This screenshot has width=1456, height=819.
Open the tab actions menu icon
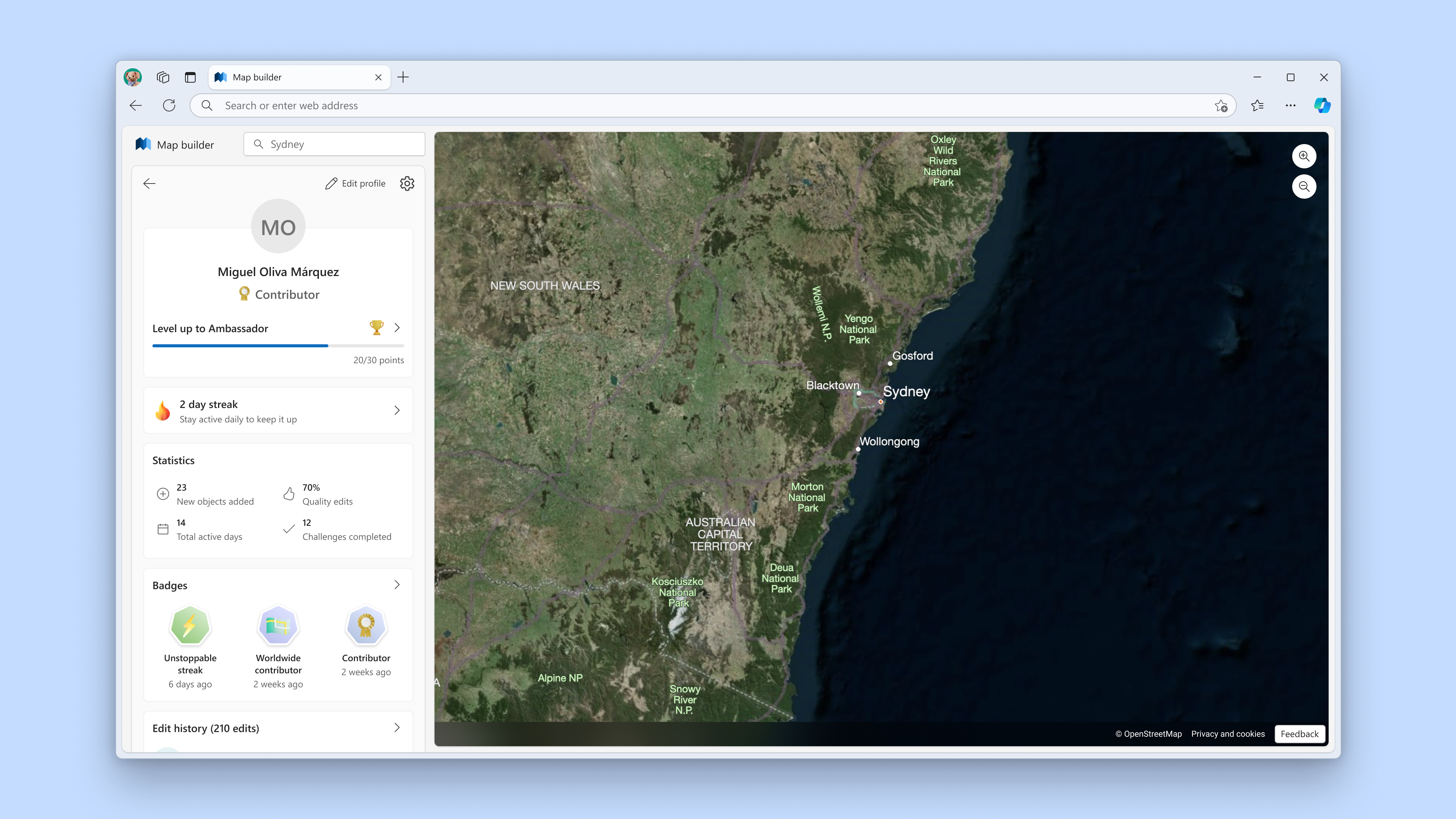(190, 77)
